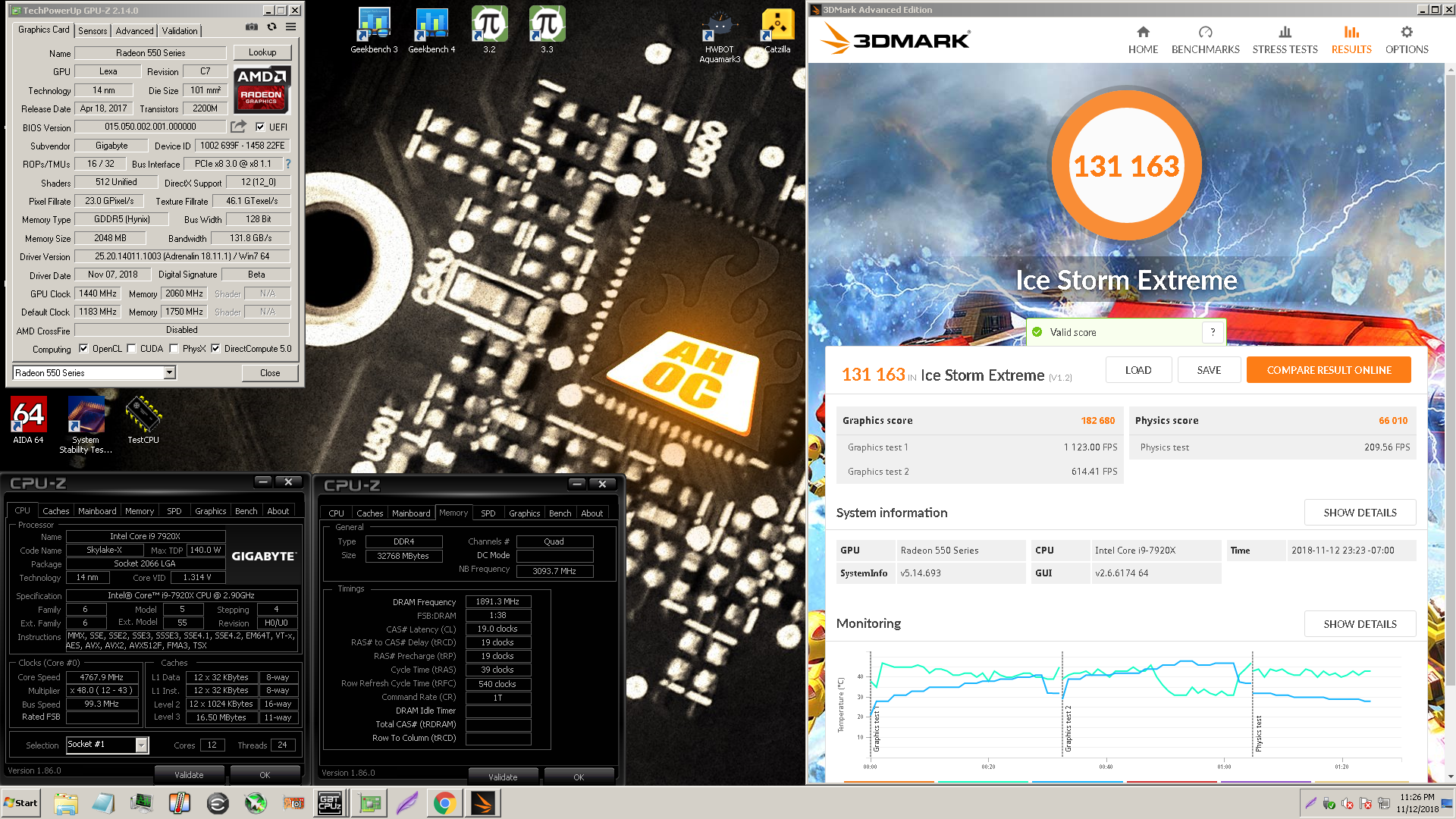This screenshot has width=1456, height=819.
Task: Toggle the CUDA checkbox
Action: click(132, 349)
